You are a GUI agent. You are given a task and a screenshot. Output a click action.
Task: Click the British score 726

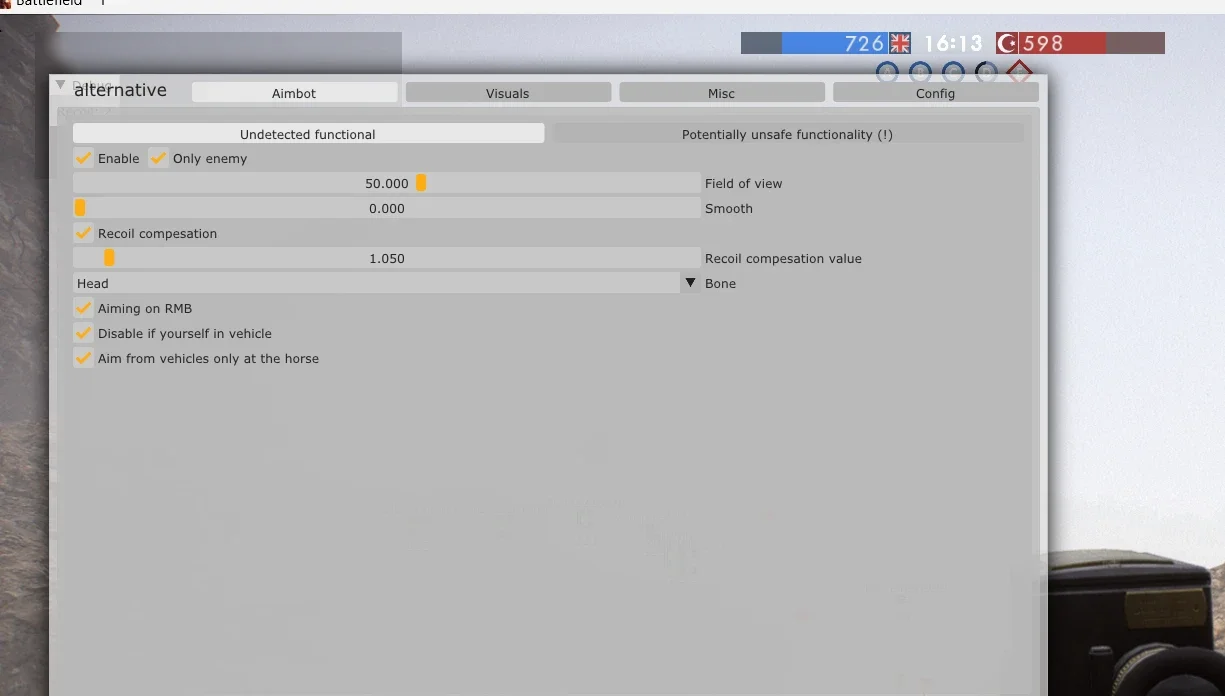[865, 43]
